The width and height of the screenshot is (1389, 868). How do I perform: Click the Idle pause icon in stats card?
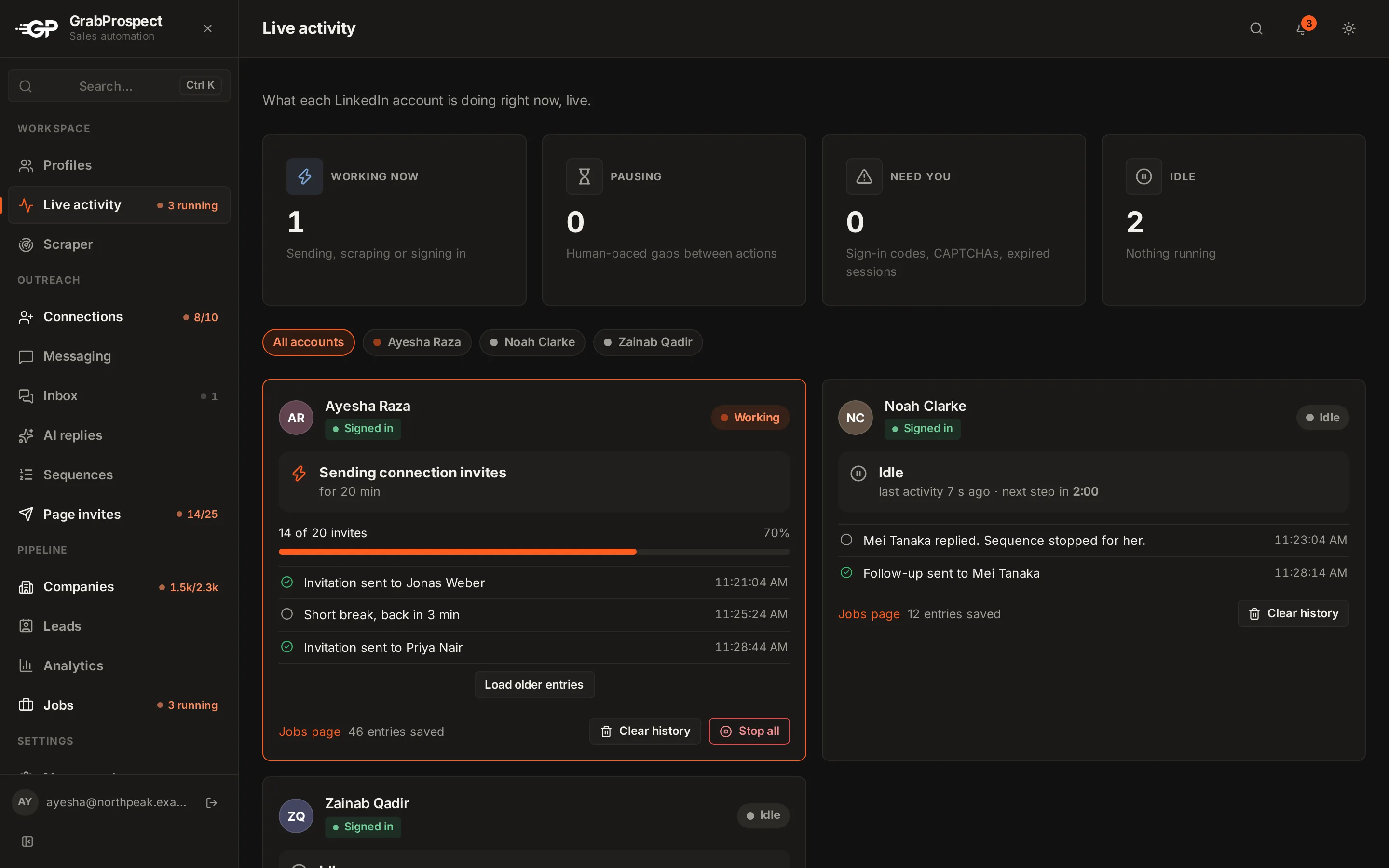[x=1144, y=176]
